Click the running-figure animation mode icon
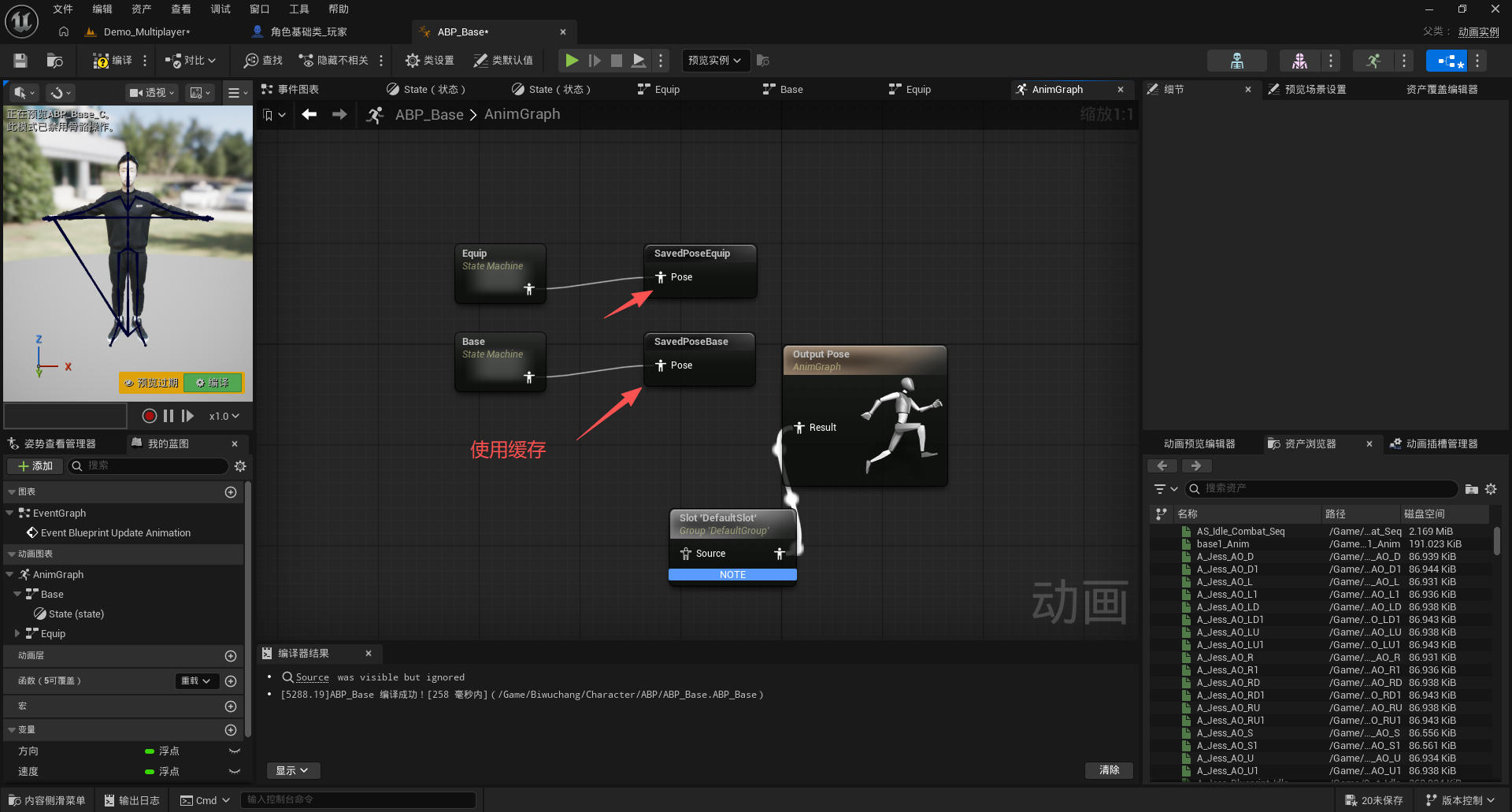Image resolution: width=1512 pixels, height=812 pixels. (x=1373, y=61)
